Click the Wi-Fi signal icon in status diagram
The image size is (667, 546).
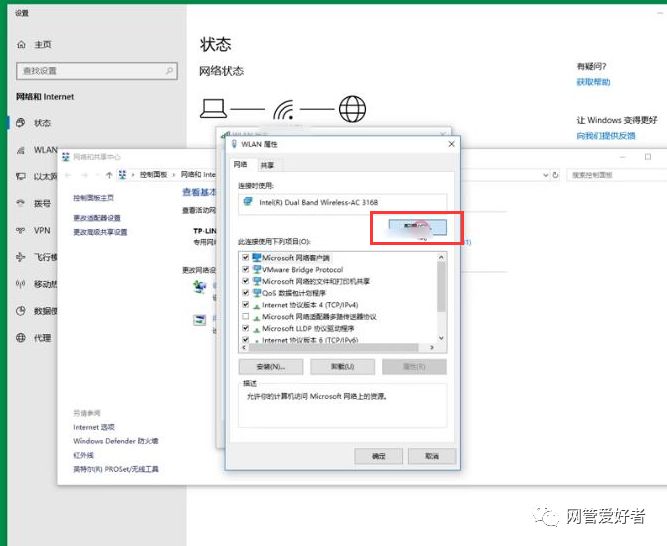[x=284, y=110]
